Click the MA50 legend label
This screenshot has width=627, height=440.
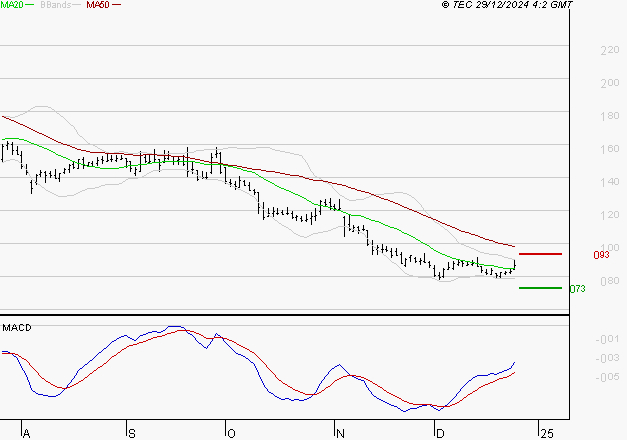tap(97, 5)
